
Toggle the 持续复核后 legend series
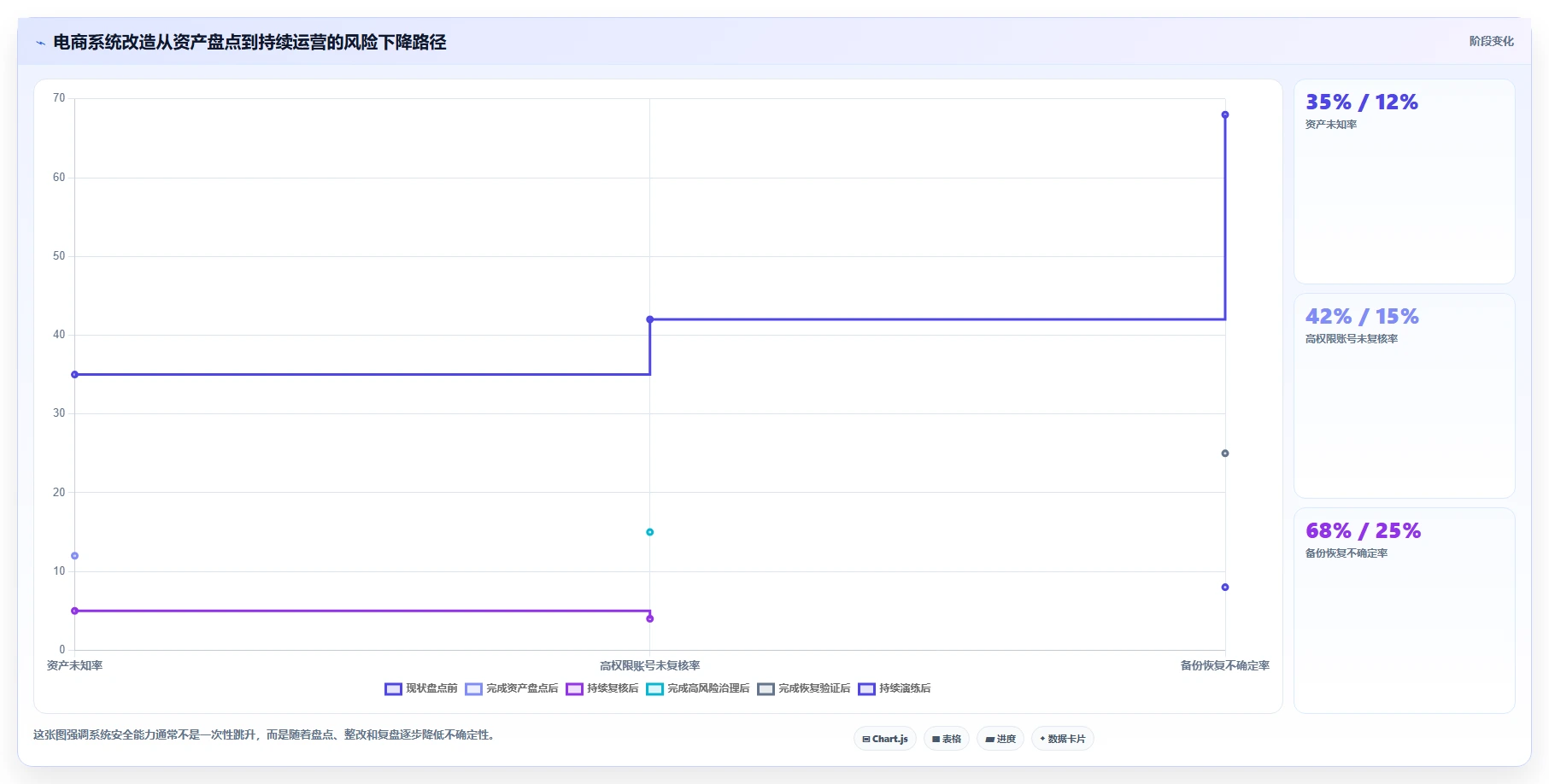click(x=602, y=688)
